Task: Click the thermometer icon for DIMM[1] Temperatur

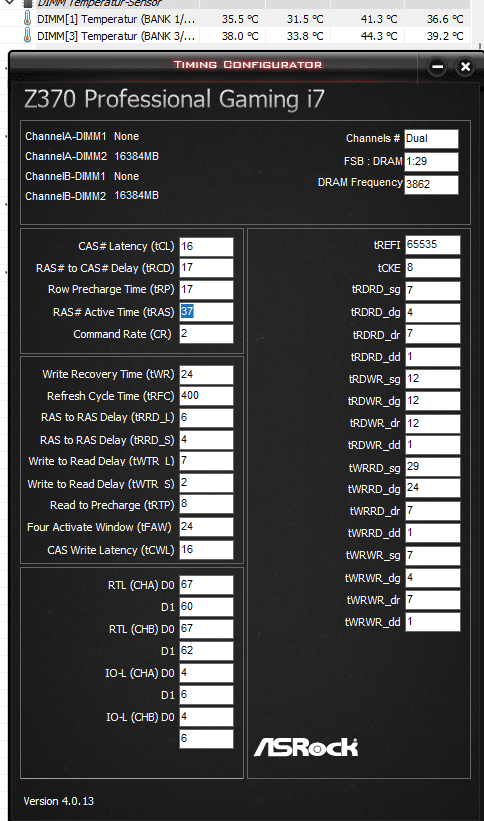Action: coord(27,19)
